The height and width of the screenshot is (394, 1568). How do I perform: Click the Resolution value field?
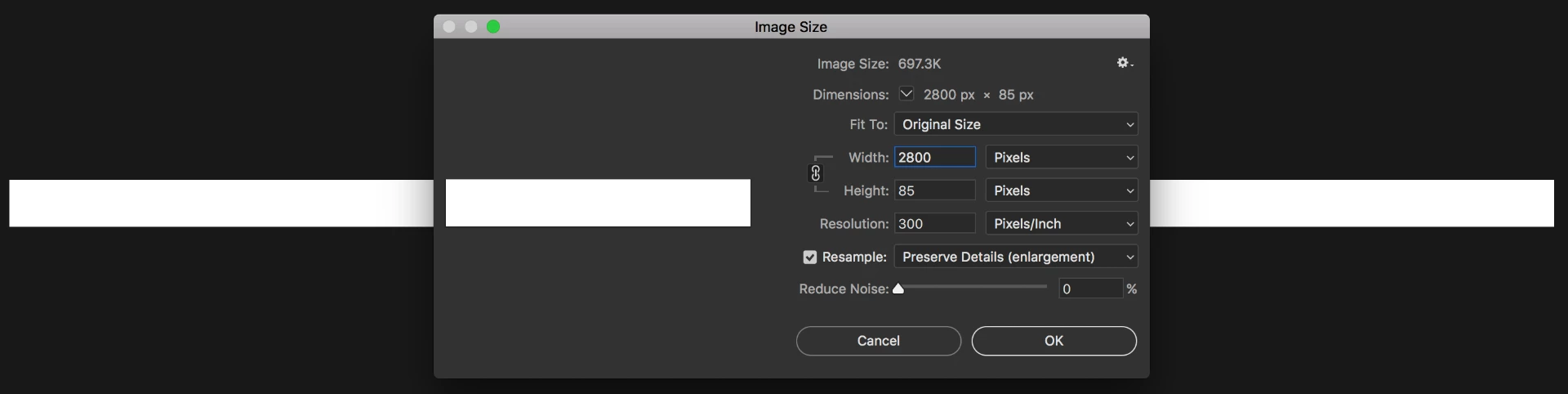point(934,223)
